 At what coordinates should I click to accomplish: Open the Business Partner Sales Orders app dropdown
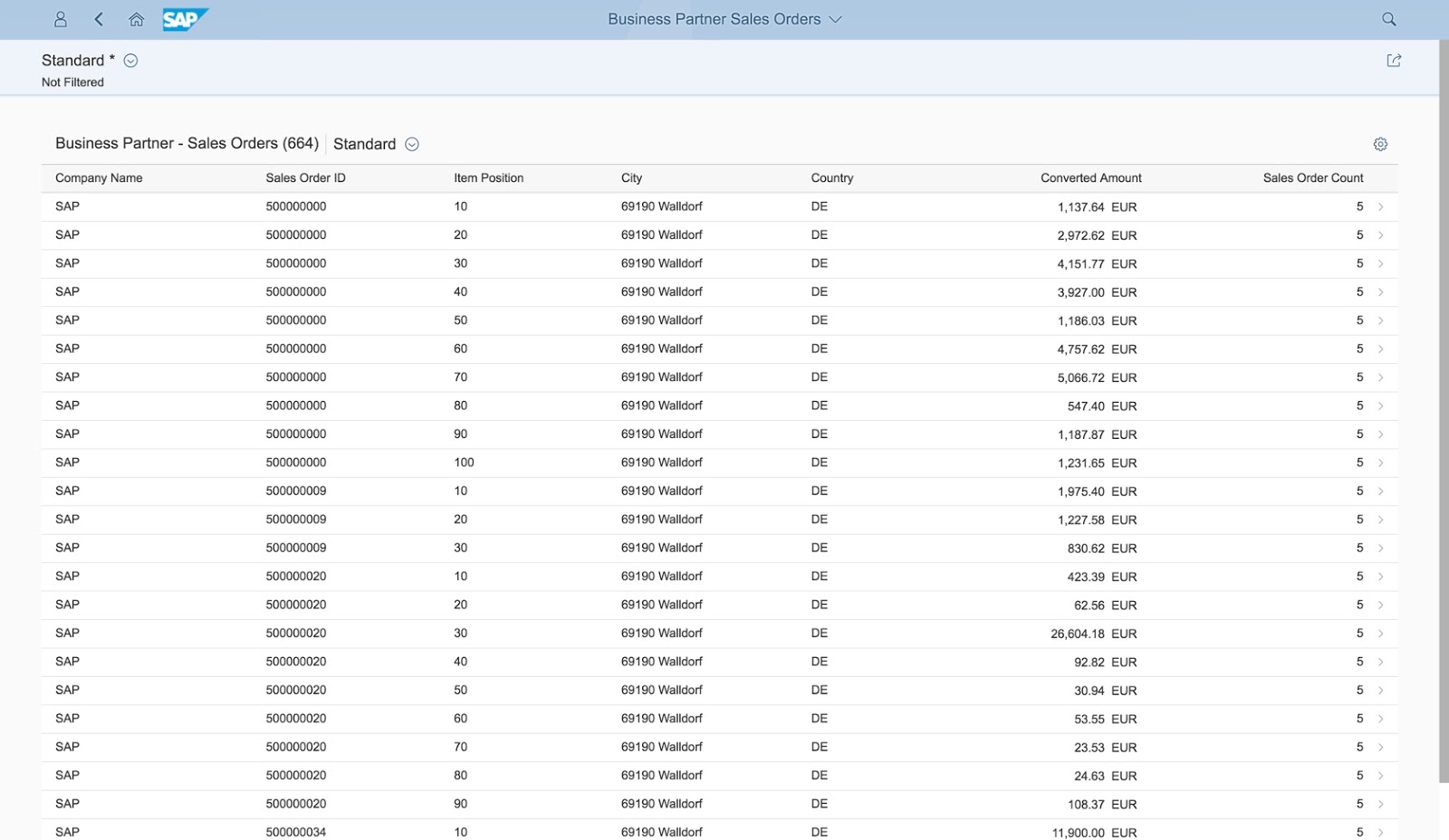click(835, 19)
